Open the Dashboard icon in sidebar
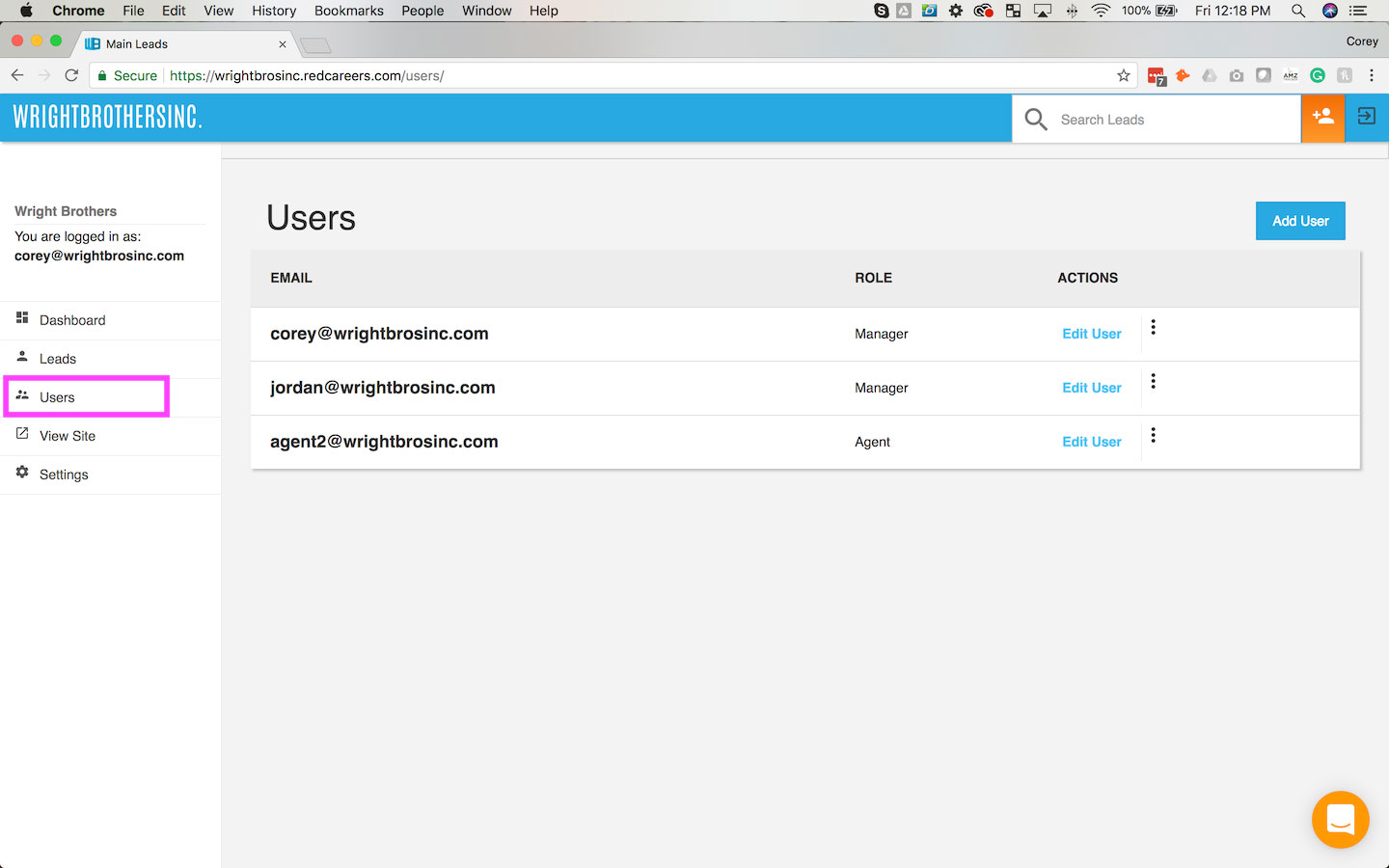 click(x=22, y=317)
